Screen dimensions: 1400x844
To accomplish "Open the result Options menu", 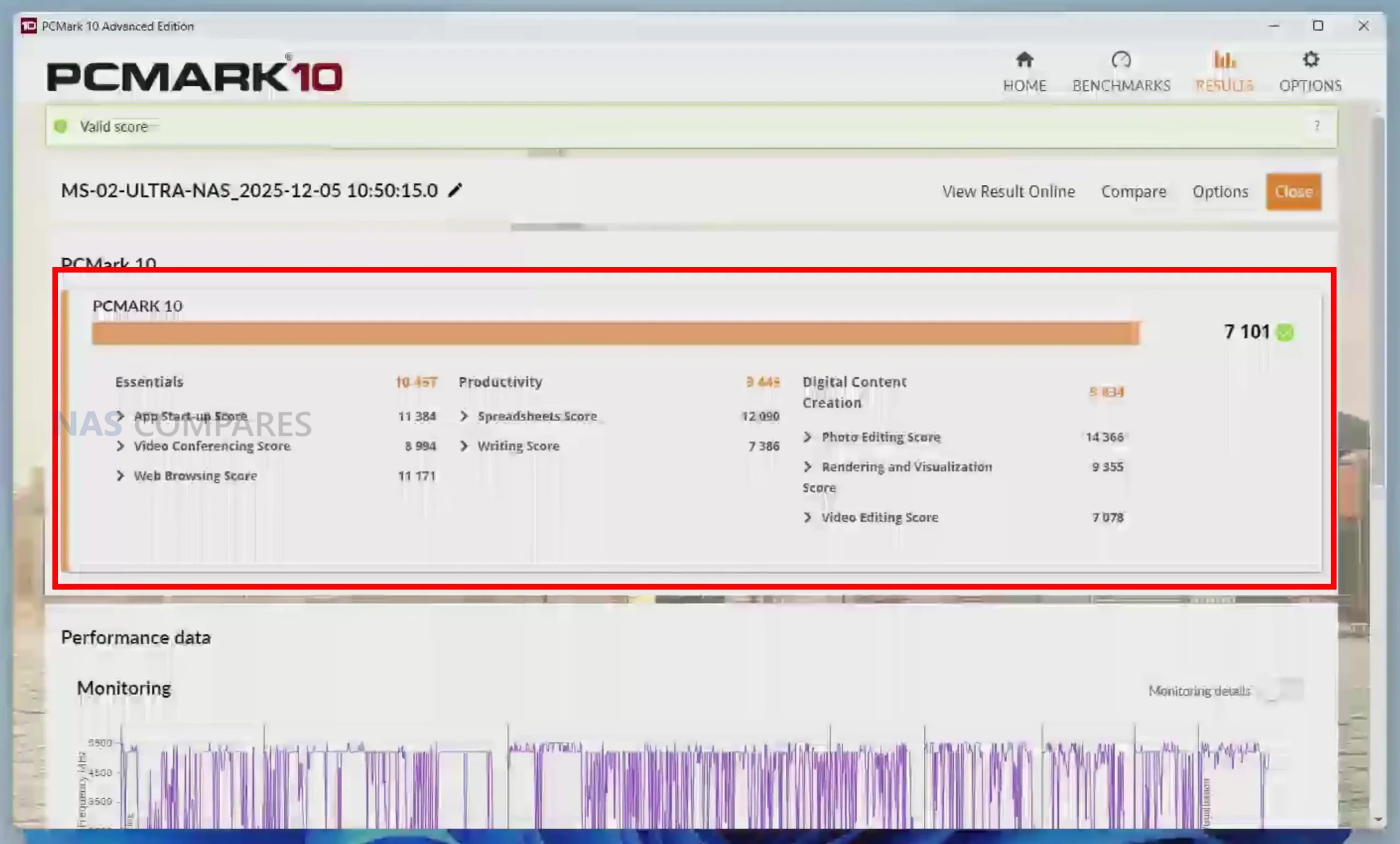I will 1220,191.
